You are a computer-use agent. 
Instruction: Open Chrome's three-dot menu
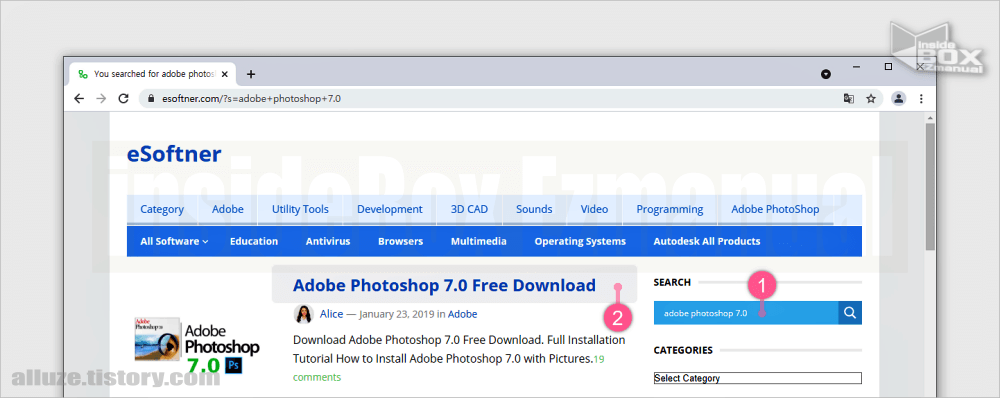[921, 99]
